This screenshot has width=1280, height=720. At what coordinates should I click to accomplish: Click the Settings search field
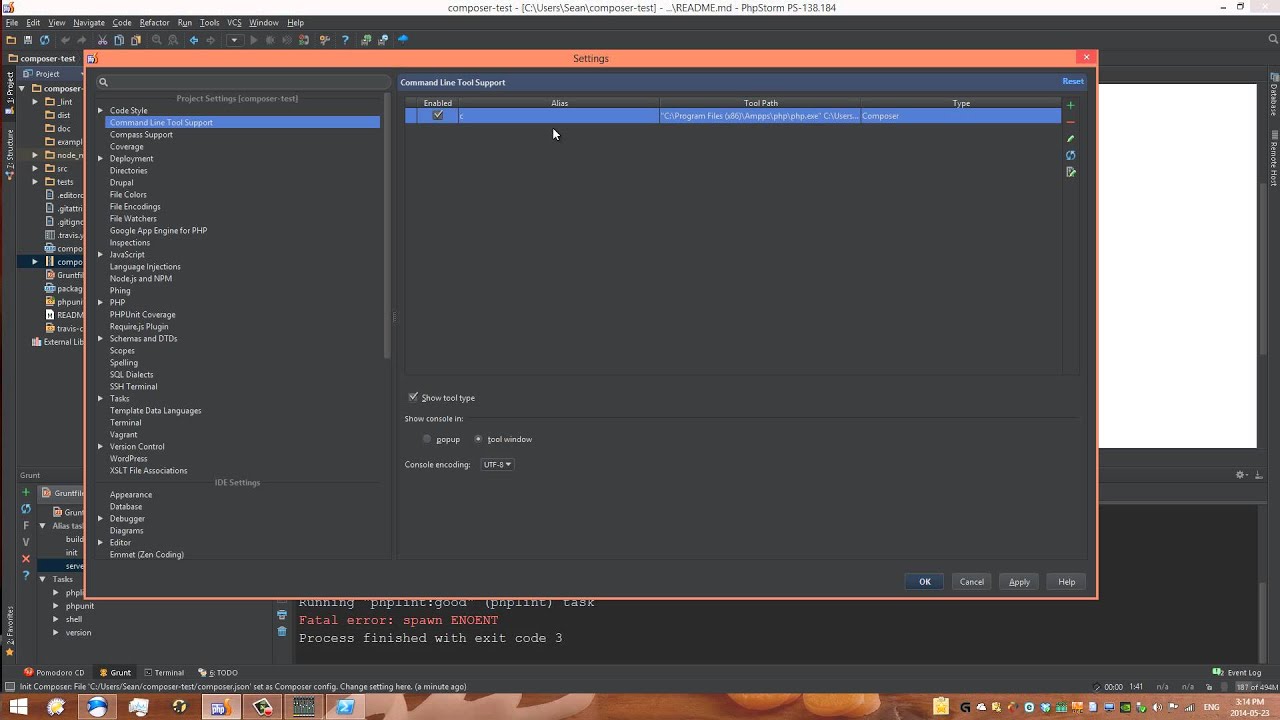tap(243, 82)
